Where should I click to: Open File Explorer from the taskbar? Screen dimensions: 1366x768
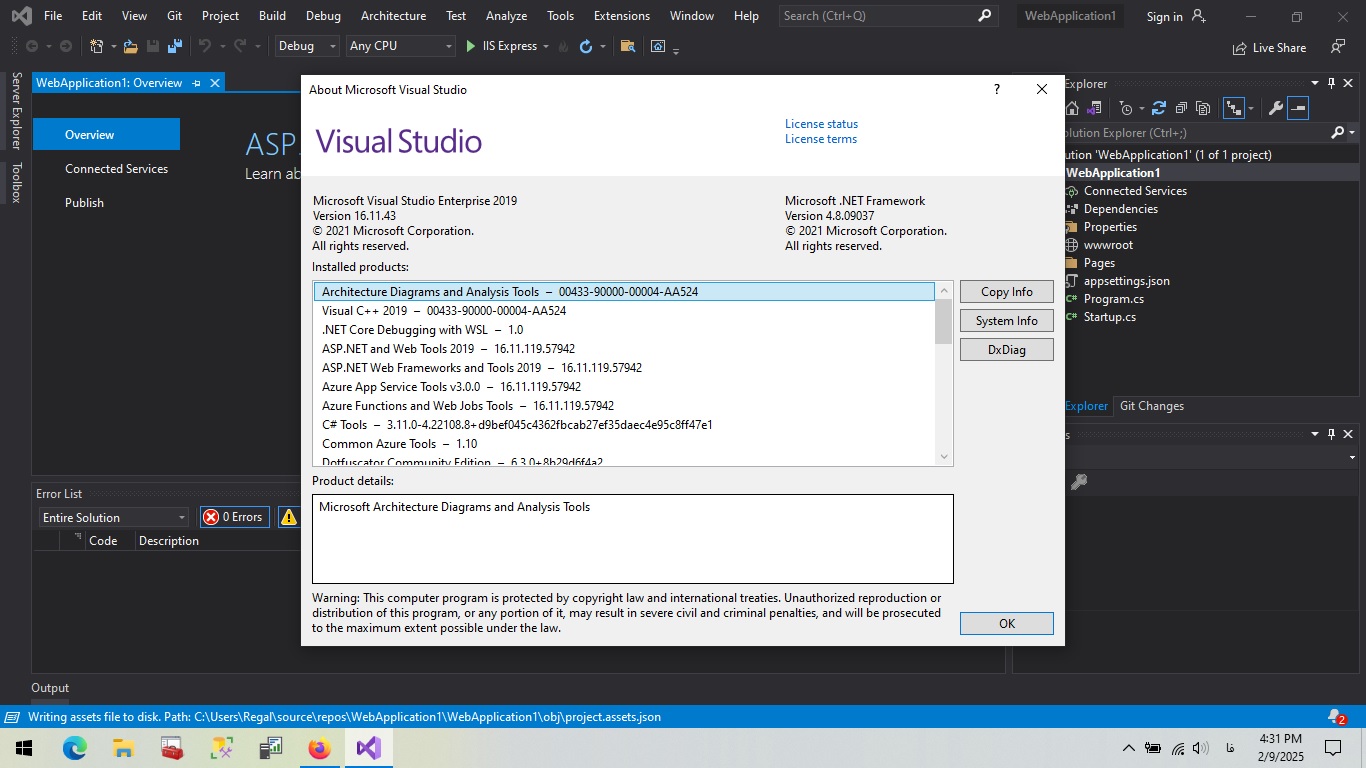(x=123, y=747)
